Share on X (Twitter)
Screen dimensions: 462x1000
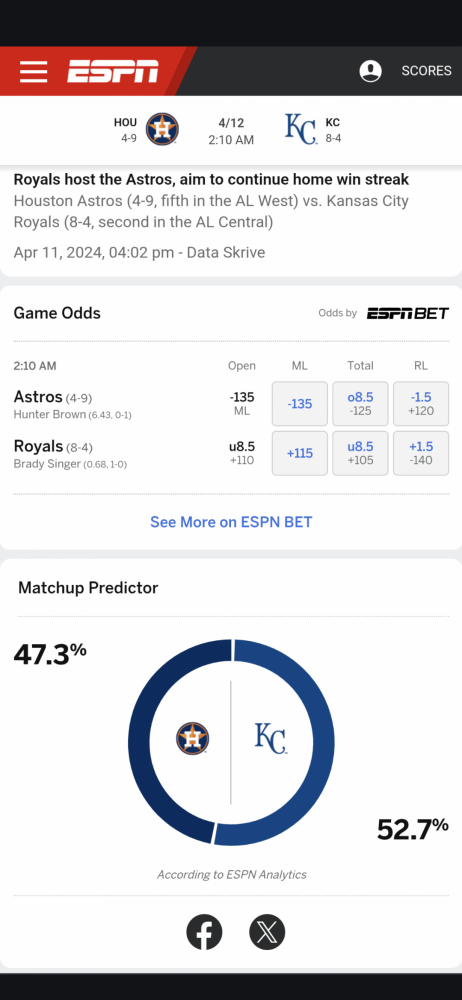[267, 932]
